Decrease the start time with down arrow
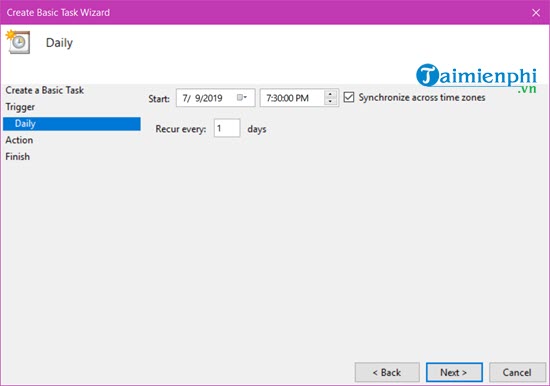Screen dimensions: 550x386 point(330,101)
